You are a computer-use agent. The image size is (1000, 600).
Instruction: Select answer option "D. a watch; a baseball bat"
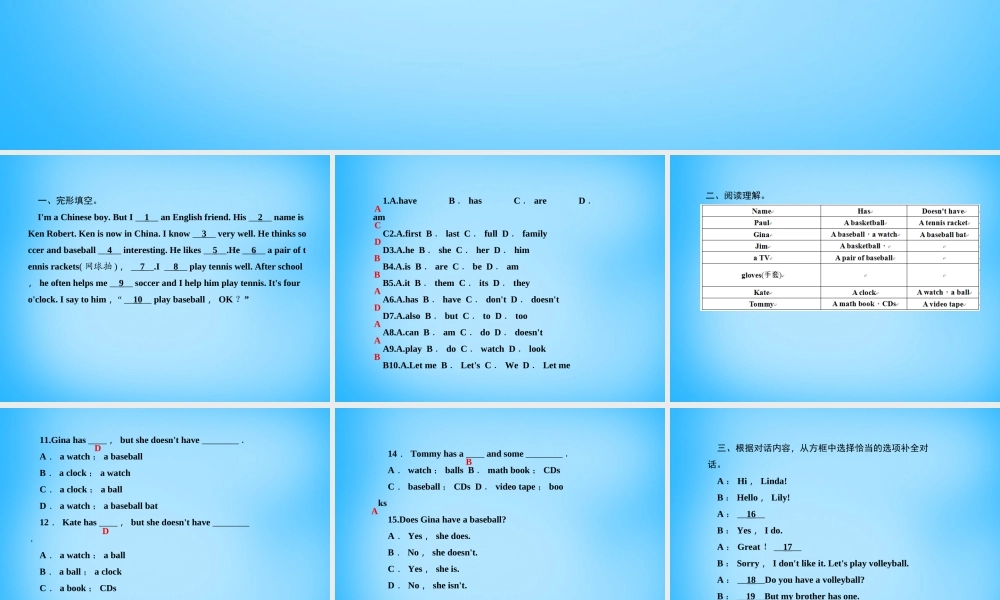point(99,506)
